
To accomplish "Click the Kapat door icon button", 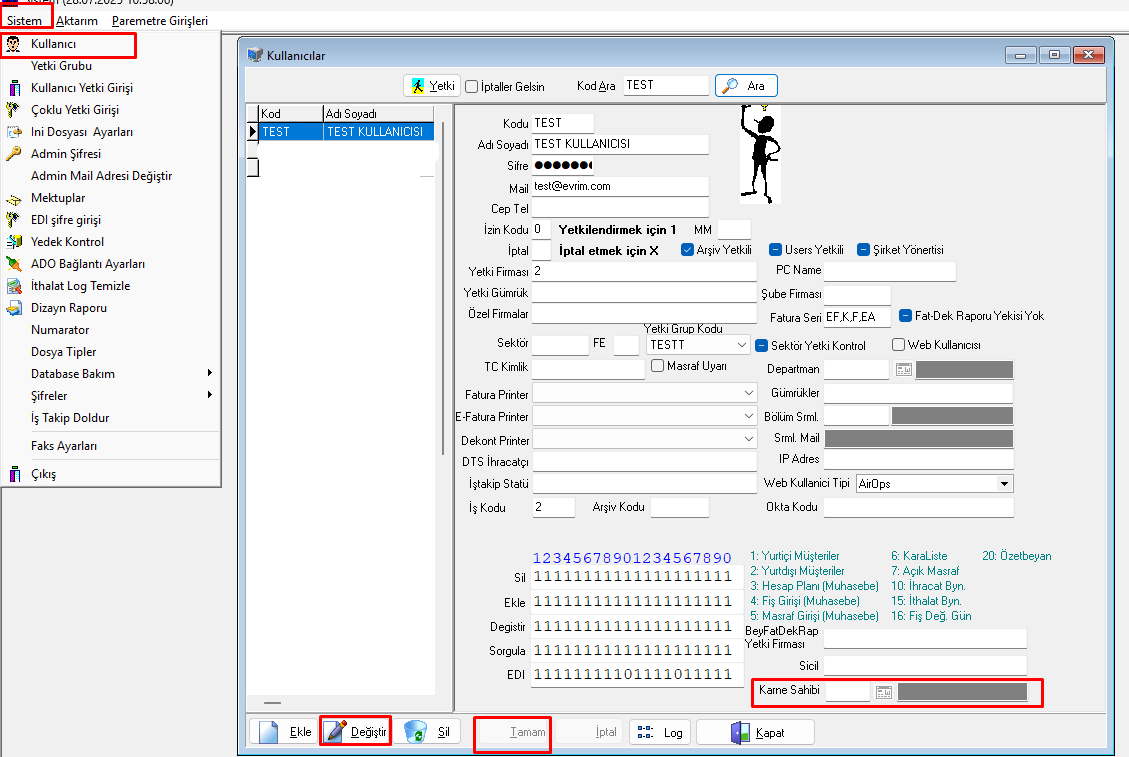I will point(755,732).
